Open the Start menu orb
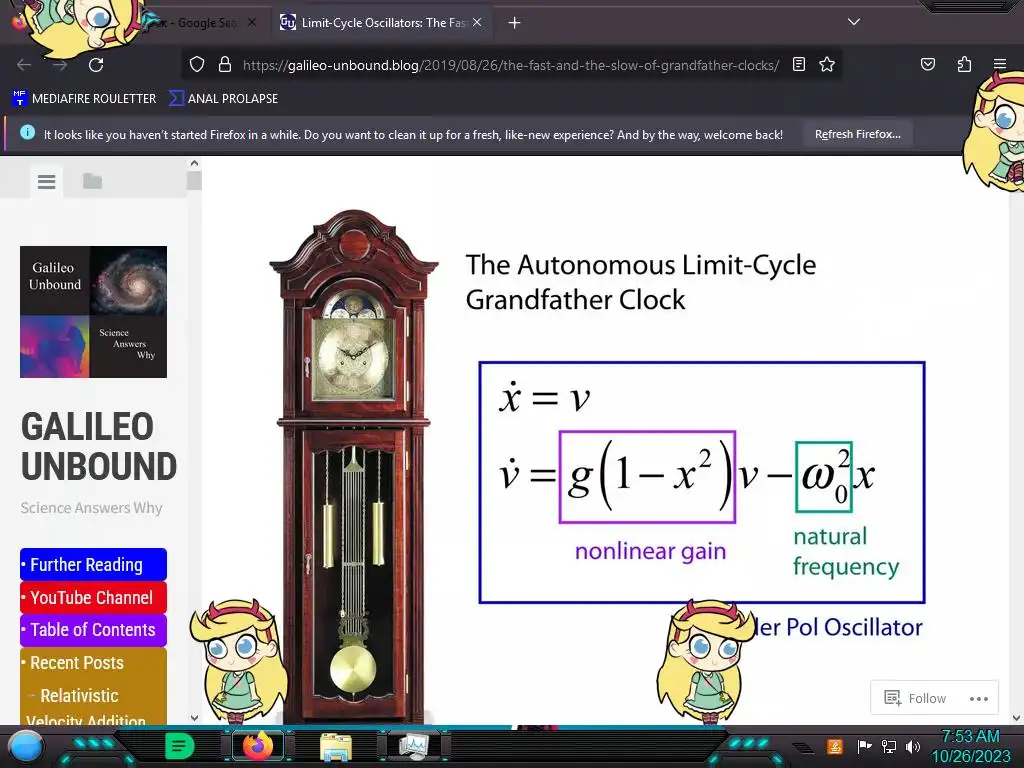The width and height of the screenshot is (1024, 768). 25,747
